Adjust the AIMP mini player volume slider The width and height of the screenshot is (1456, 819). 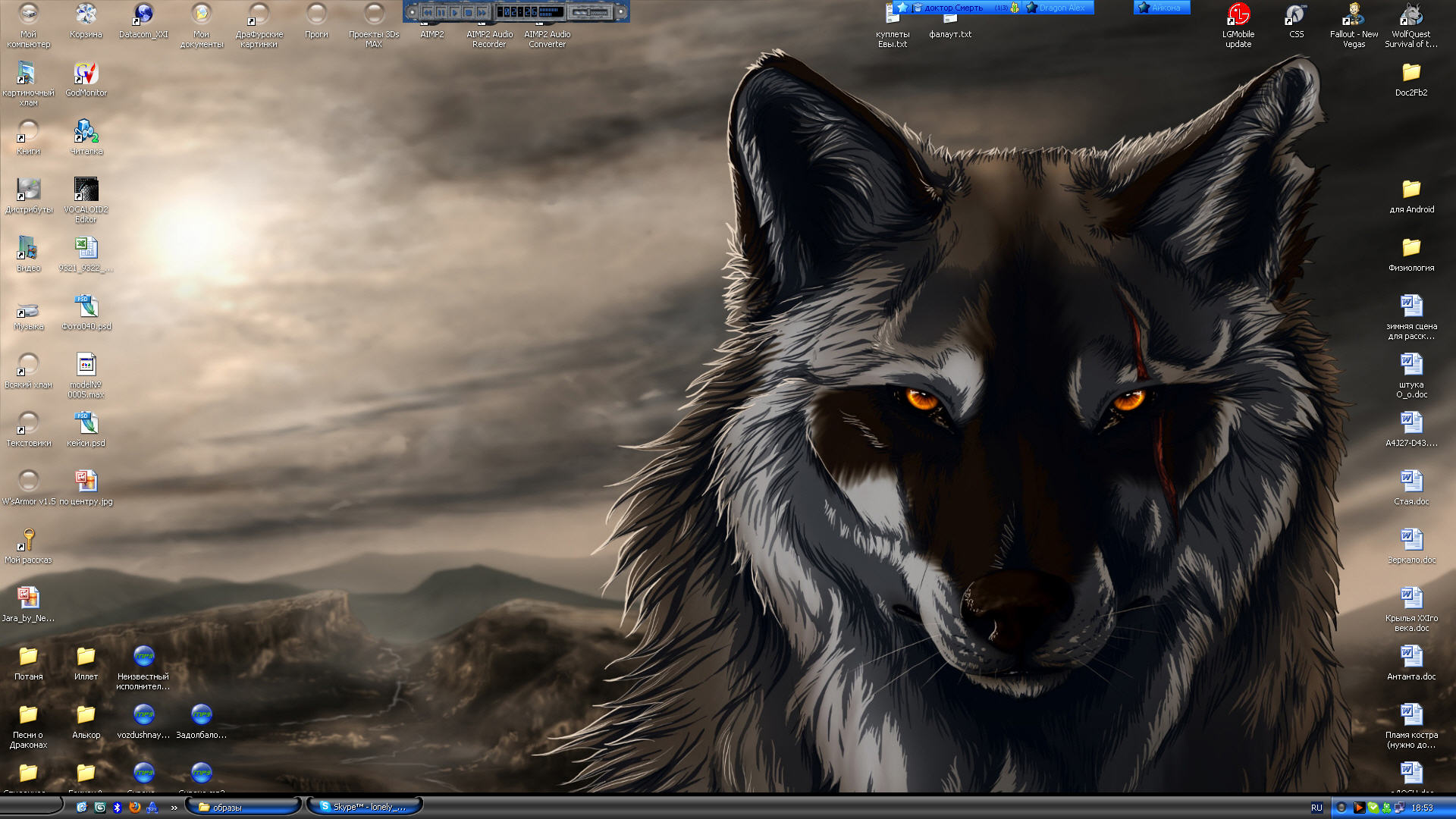pyautogui.click(x=590, y=12)
